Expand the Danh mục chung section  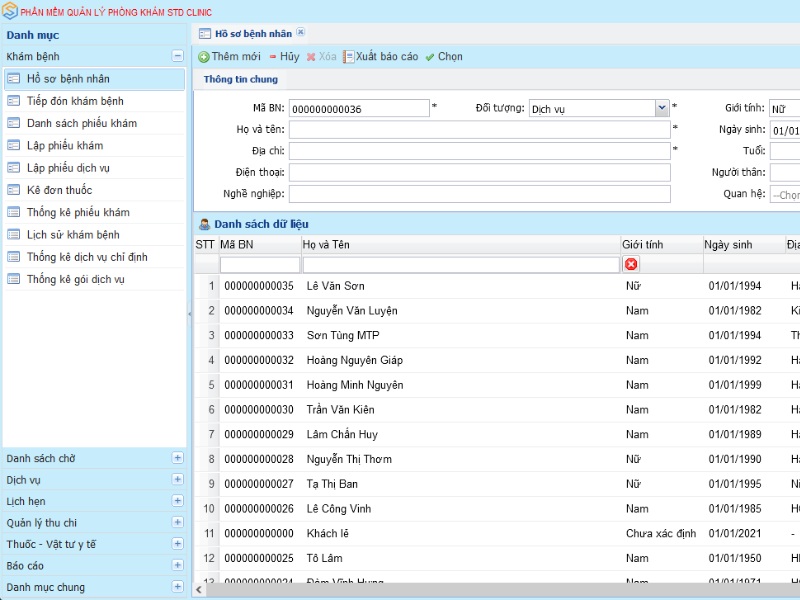click(178, 586)
